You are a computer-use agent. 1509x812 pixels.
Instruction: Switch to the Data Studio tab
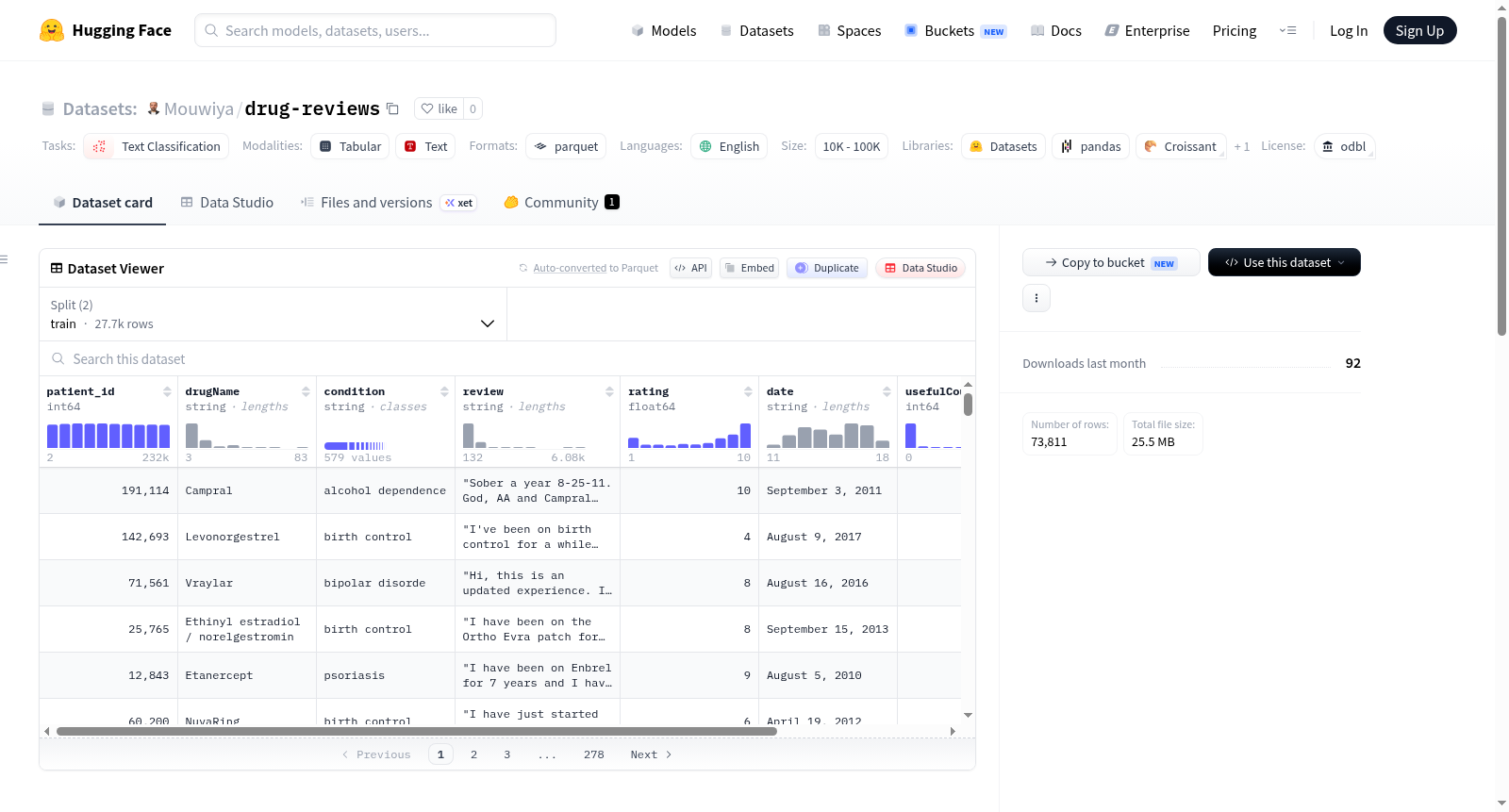coord(227,202)
